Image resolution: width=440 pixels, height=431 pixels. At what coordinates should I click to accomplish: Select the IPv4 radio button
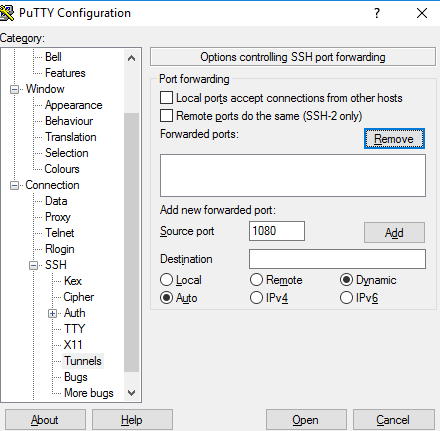(256, 298)
